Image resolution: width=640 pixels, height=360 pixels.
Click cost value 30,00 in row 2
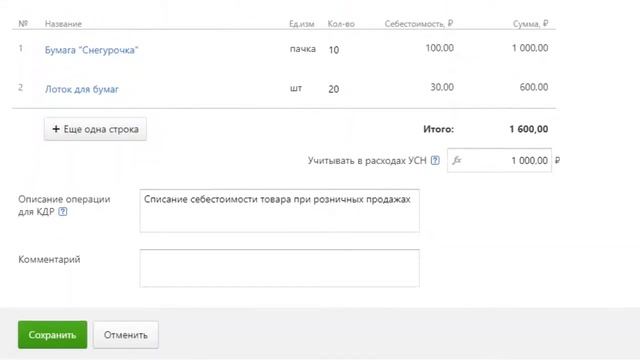coord(442,87)
